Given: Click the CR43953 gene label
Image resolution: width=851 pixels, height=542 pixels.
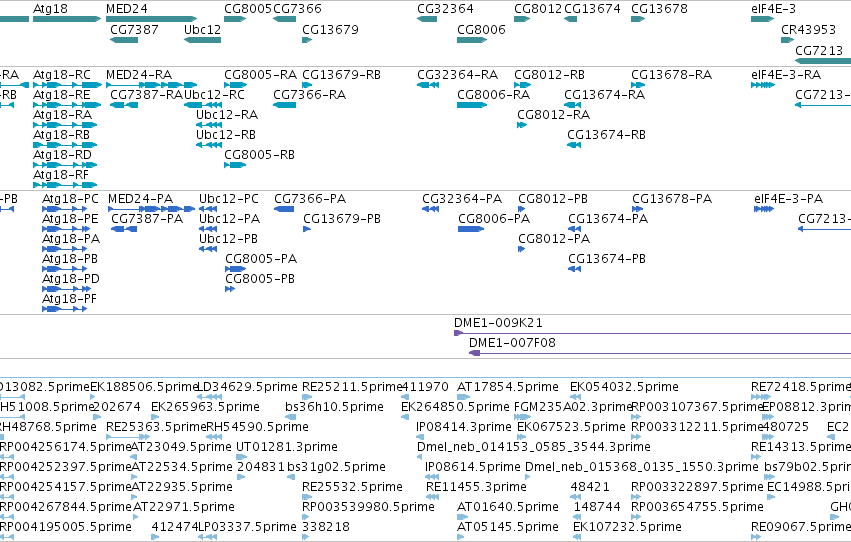Looking at the screenshot, I should 808,30.
